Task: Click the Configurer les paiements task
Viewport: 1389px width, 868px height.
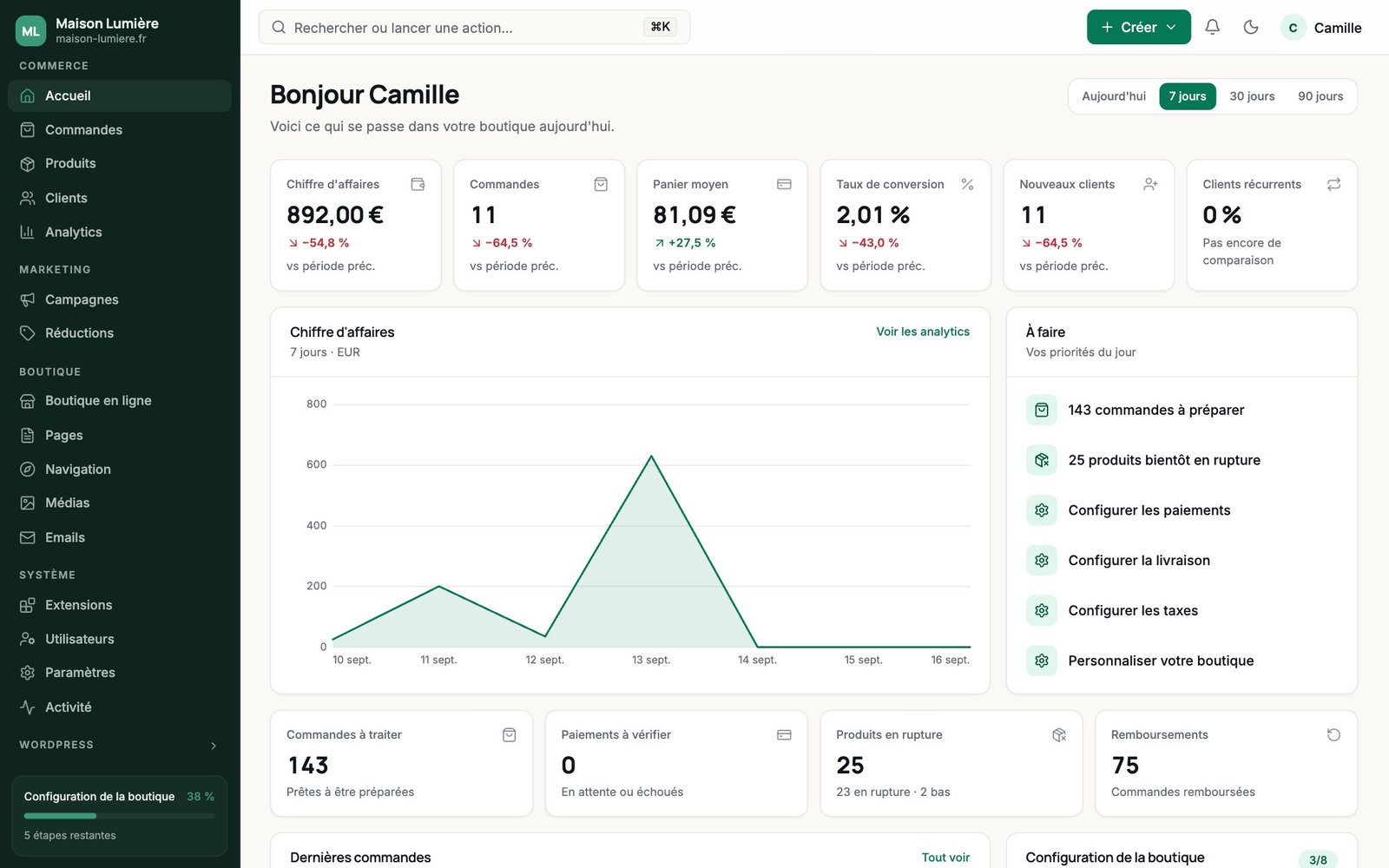Action: point(1182,510)
